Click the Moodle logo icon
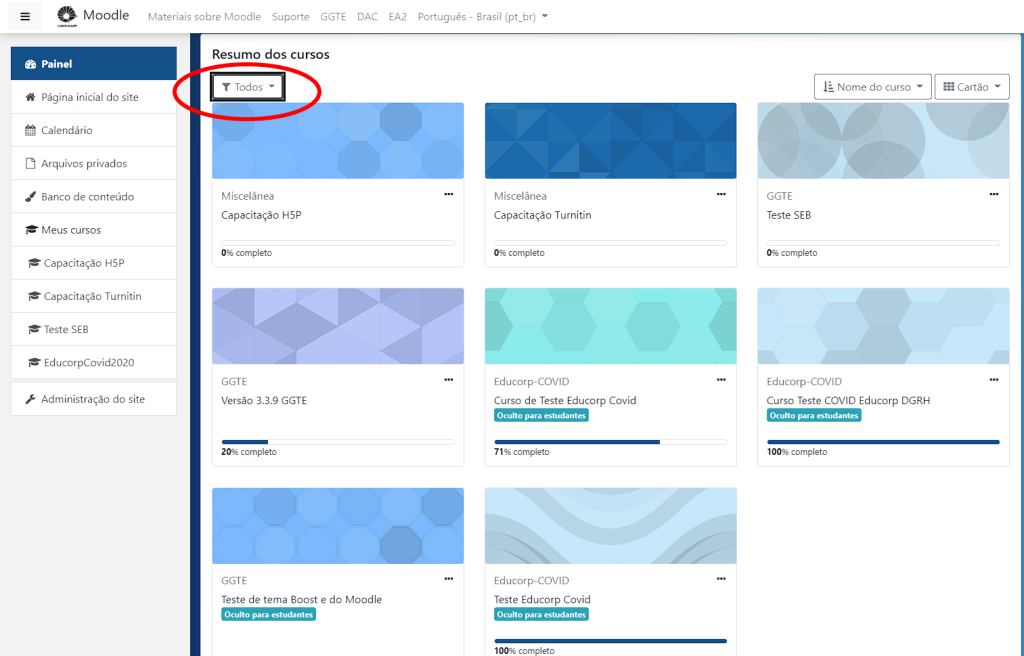 coord(67,15)
